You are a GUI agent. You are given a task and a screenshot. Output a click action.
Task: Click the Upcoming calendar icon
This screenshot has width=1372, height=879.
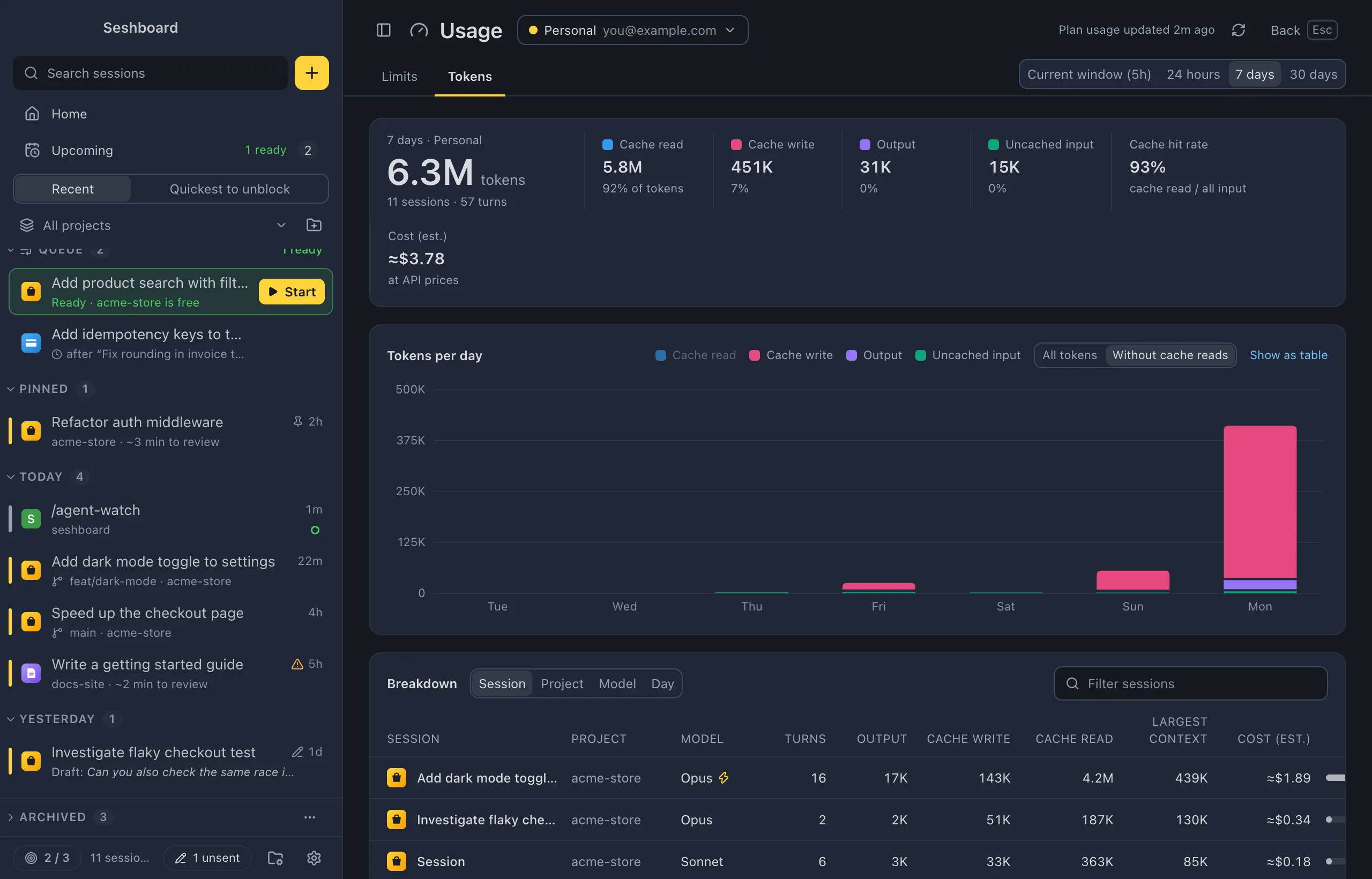32,150
